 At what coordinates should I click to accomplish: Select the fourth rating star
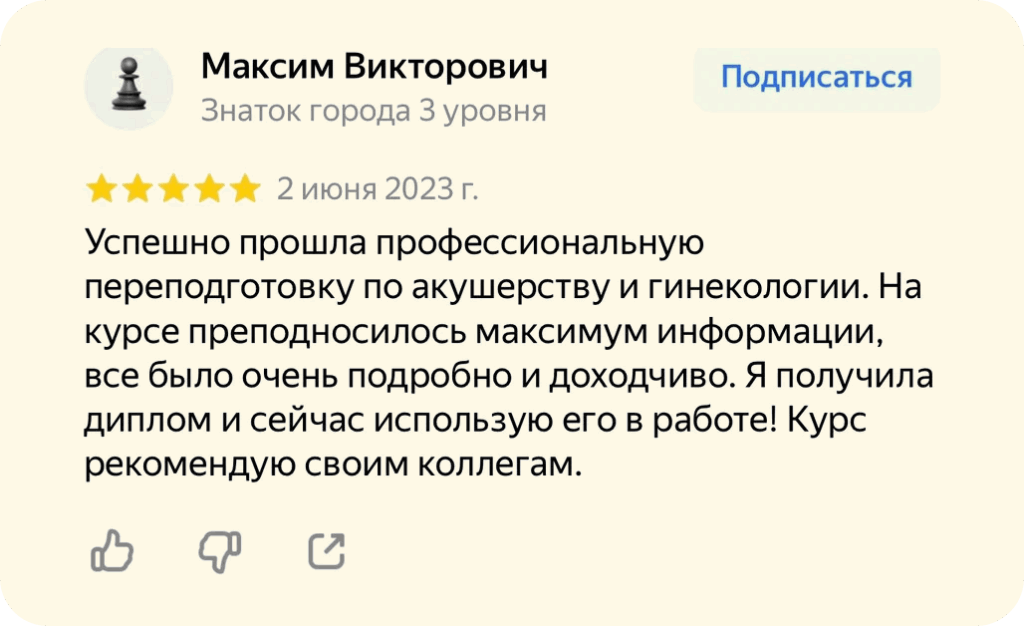point(210,189)
